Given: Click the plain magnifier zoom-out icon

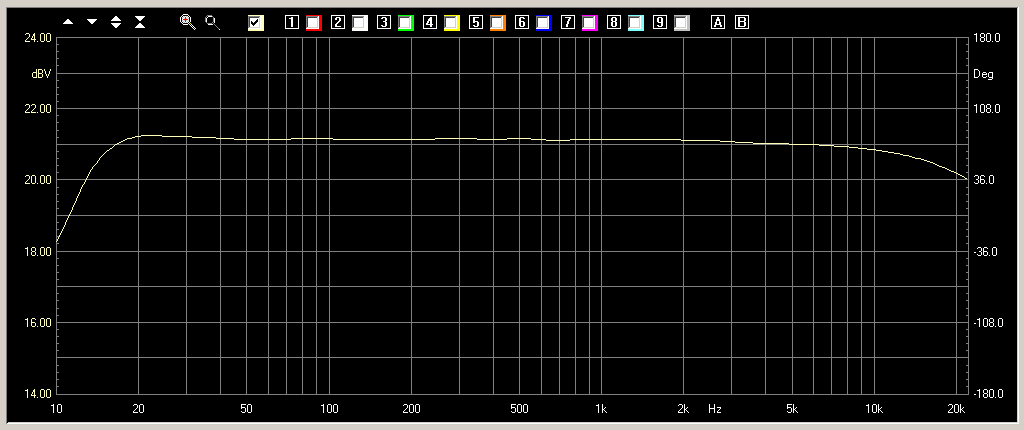Looking at the screenshot, I should click(x=212, y=22).
